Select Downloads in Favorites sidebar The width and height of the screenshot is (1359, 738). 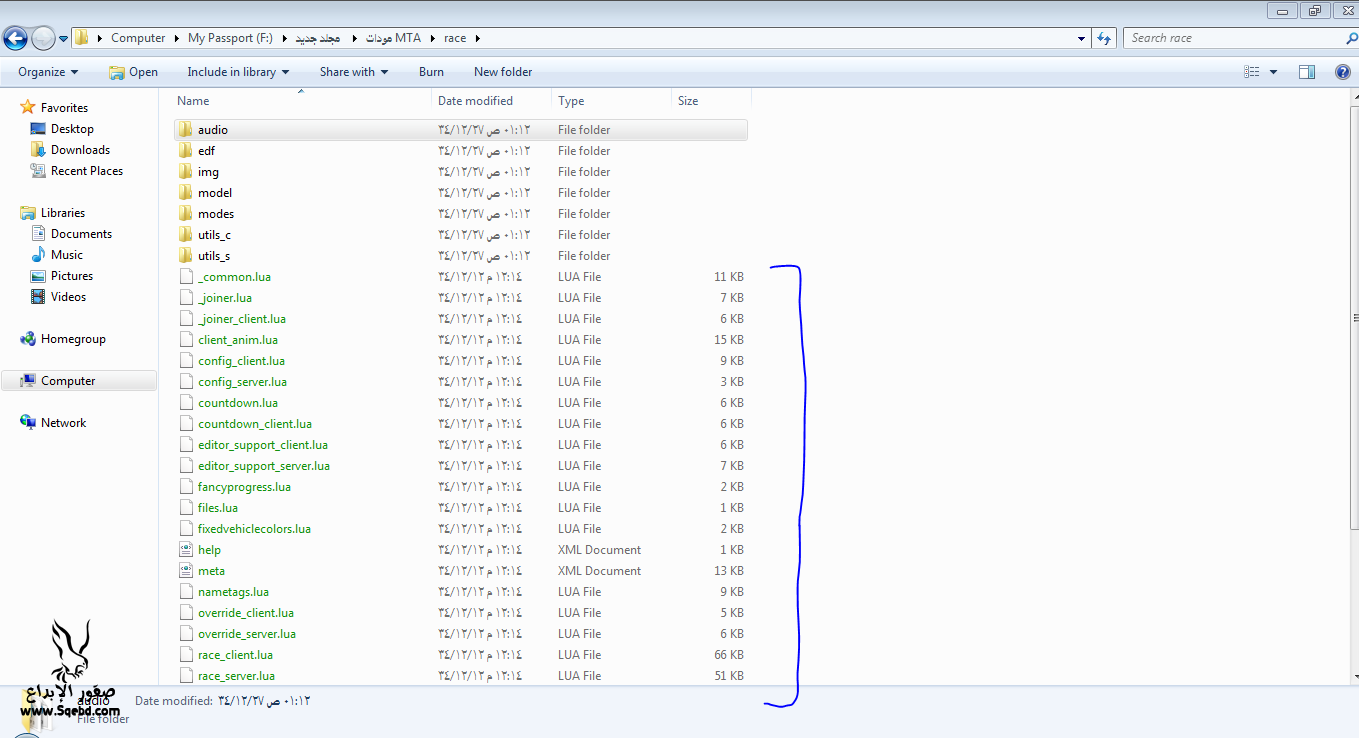point(80,150)
